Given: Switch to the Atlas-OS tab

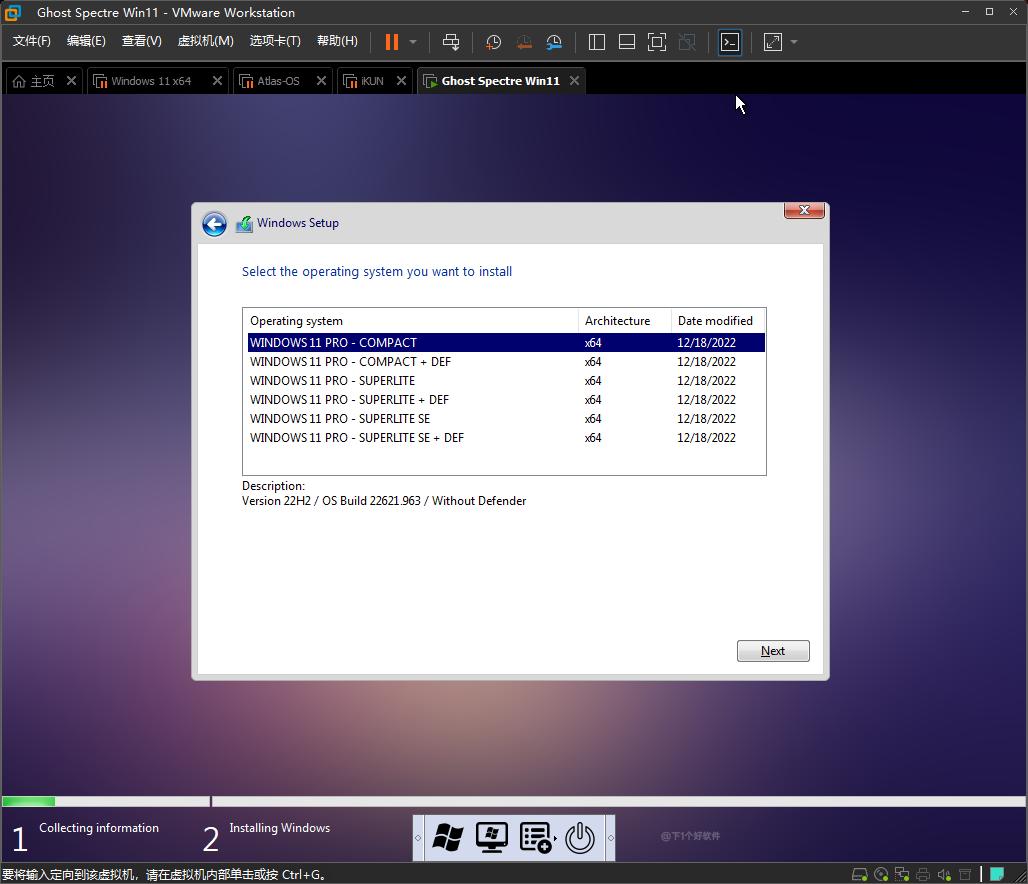Looking at the screenshot, I should point(277,81).
